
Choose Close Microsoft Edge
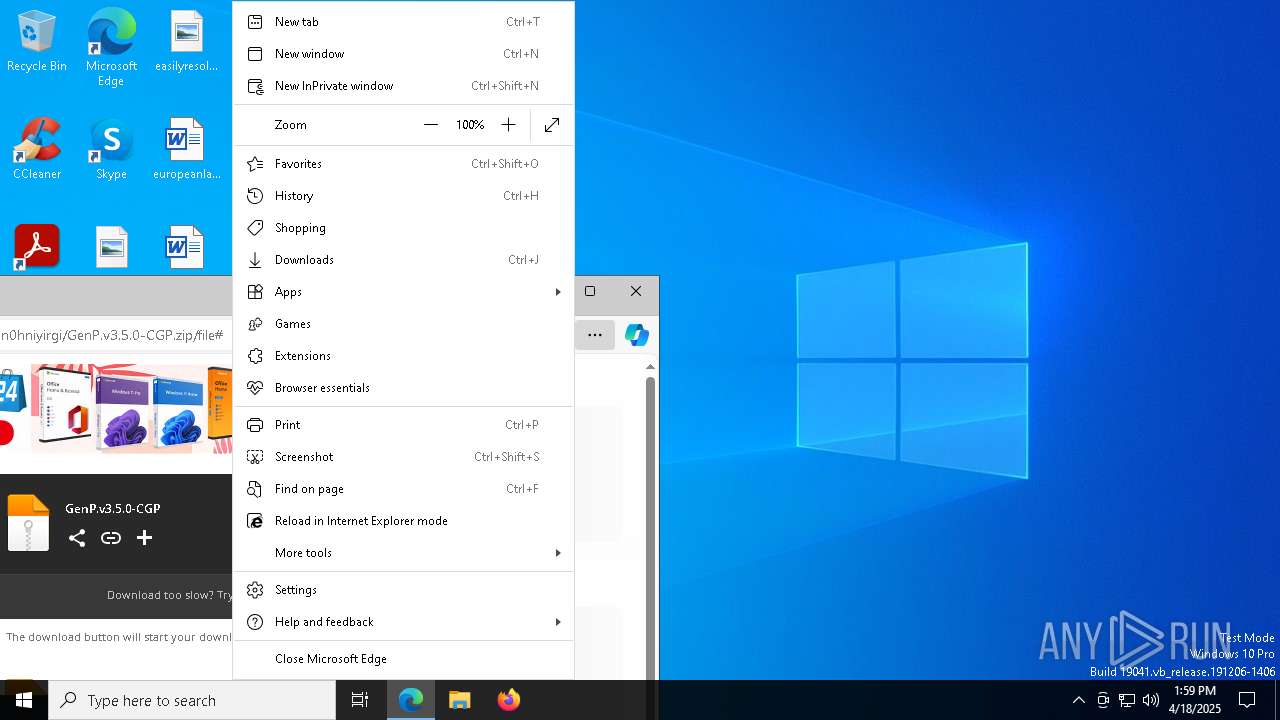click(403, 659)
